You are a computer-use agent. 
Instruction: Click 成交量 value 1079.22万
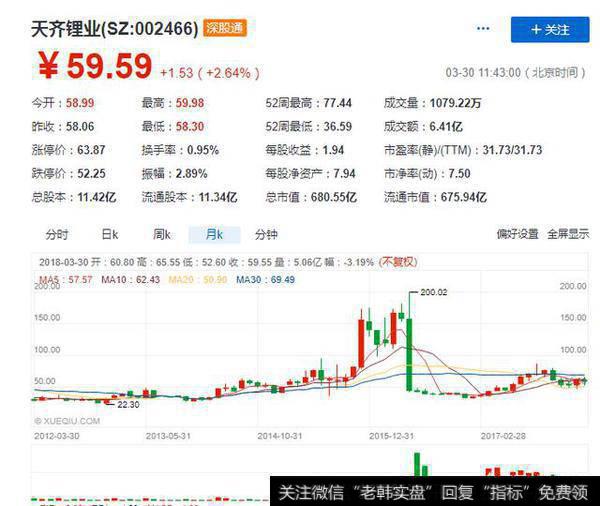[x=455, y=103]
